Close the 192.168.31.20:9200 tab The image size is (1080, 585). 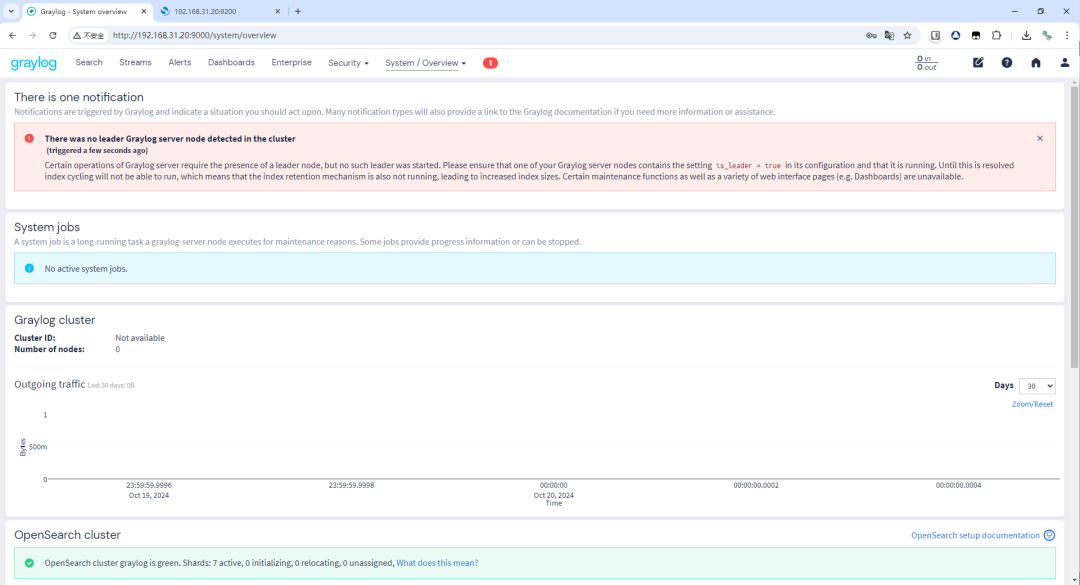(x=278, y=12)
